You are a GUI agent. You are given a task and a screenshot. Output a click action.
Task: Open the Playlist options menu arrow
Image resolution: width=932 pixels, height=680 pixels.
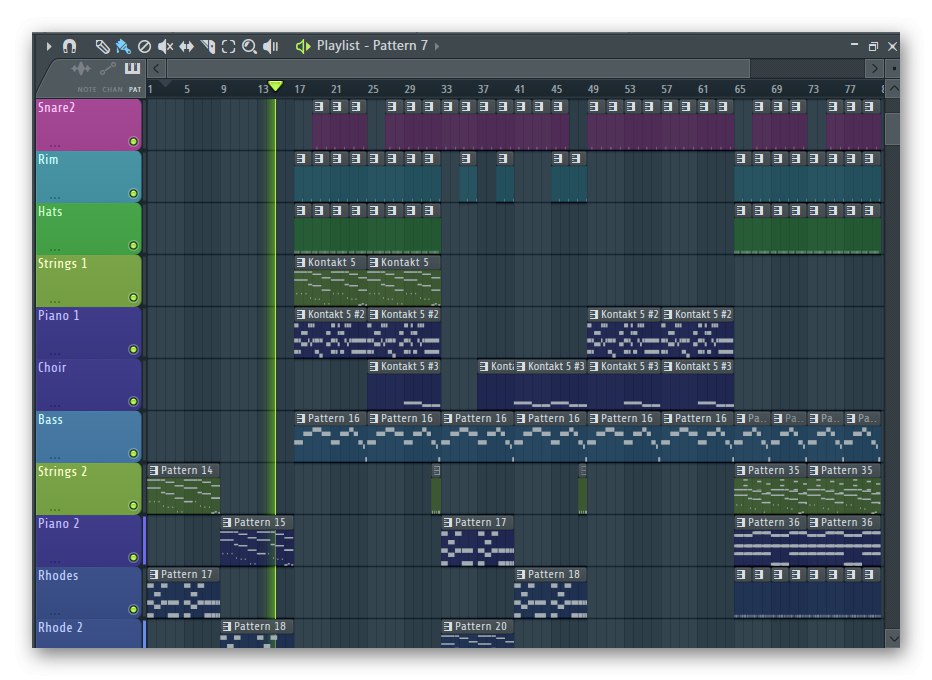click(48, 46)
